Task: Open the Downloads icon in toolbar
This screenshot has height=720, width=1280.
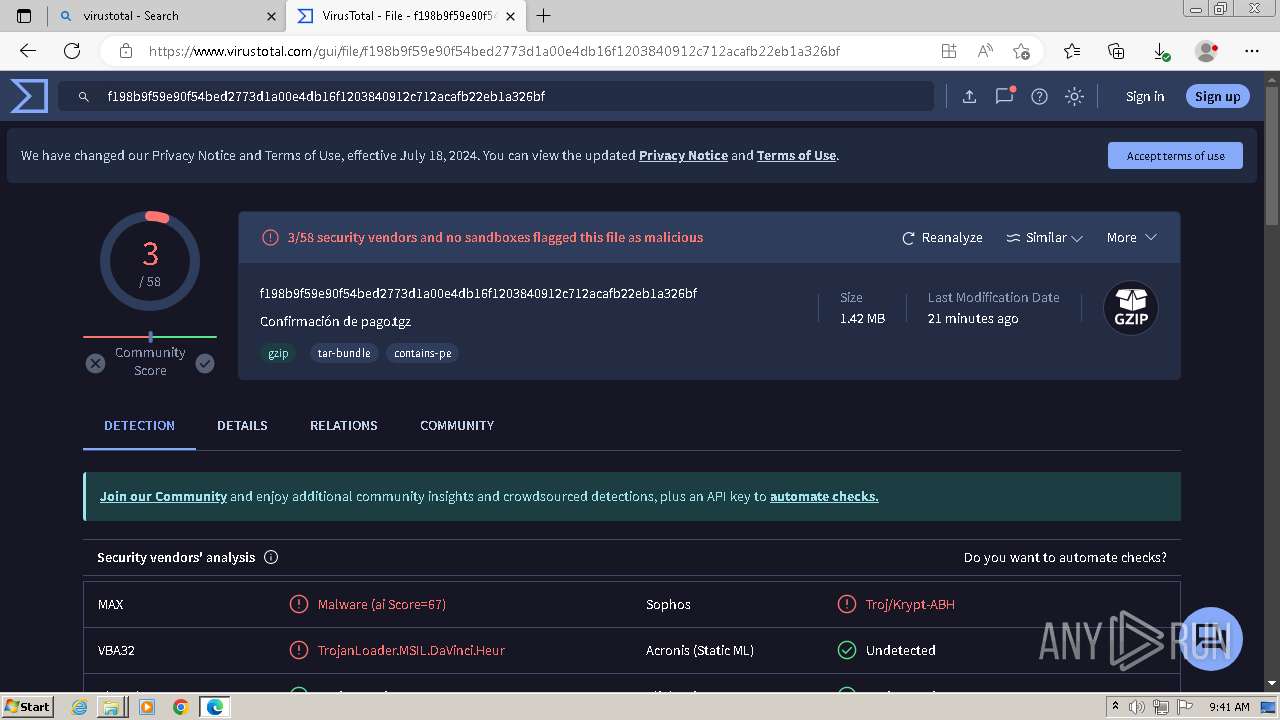Action: click(x=1161, y=51)
